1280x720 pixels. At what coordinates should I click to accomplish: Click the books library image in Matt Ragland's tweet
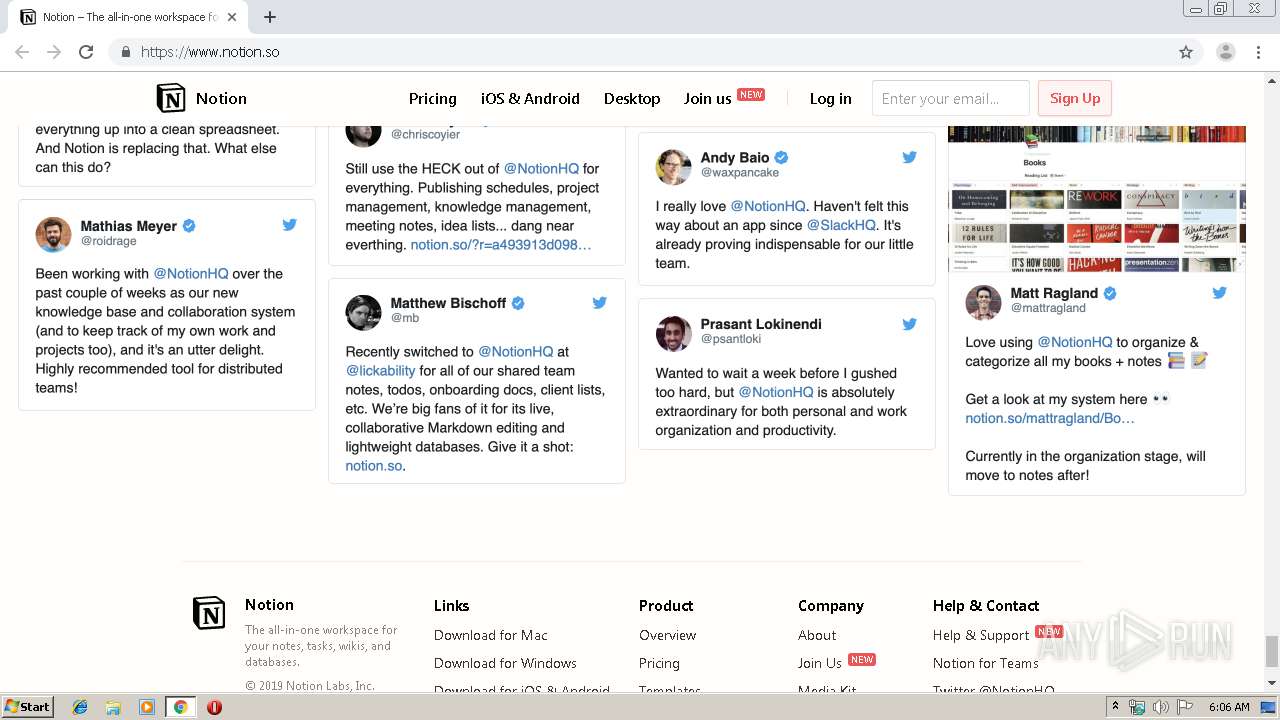click(1097, 199)
